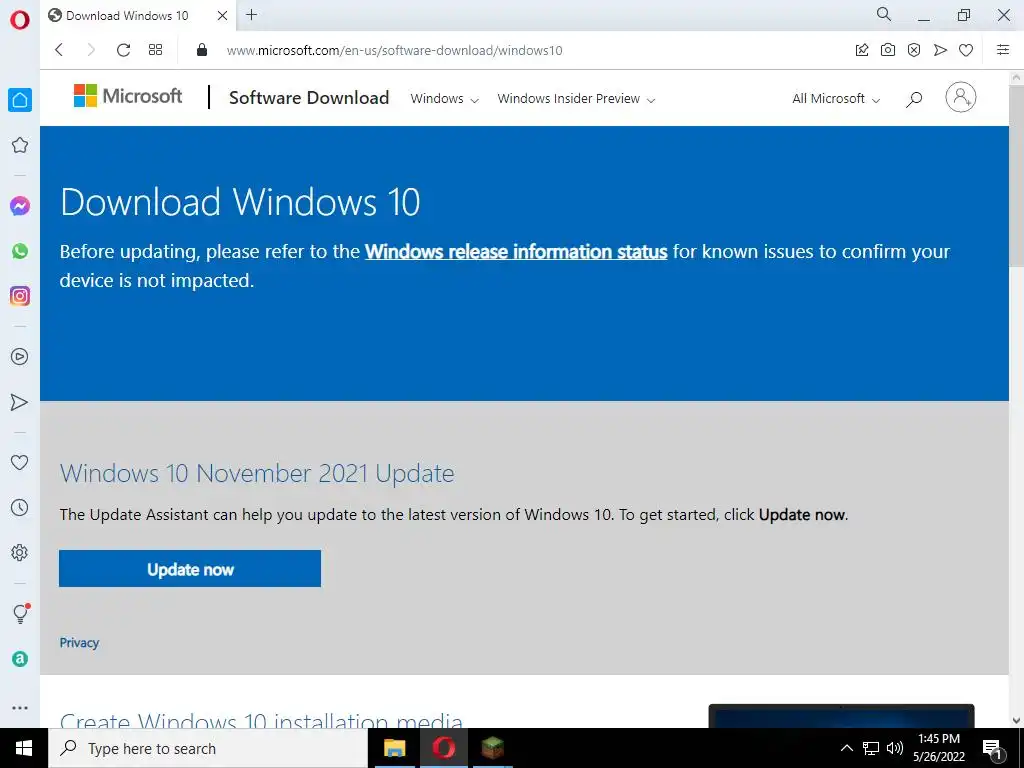Screen dimensions: 1024x768
Task: Show hidden system tray icons
Action: (846, 748)
